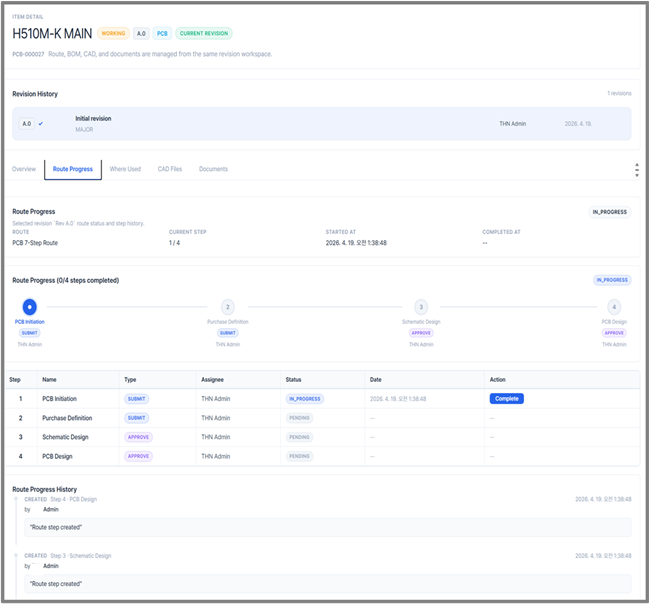Image resolution: width=649 pixels, height=604 pixels.
Task: Select step 4 PCB Design circle
Action: [x=614, y=307]
